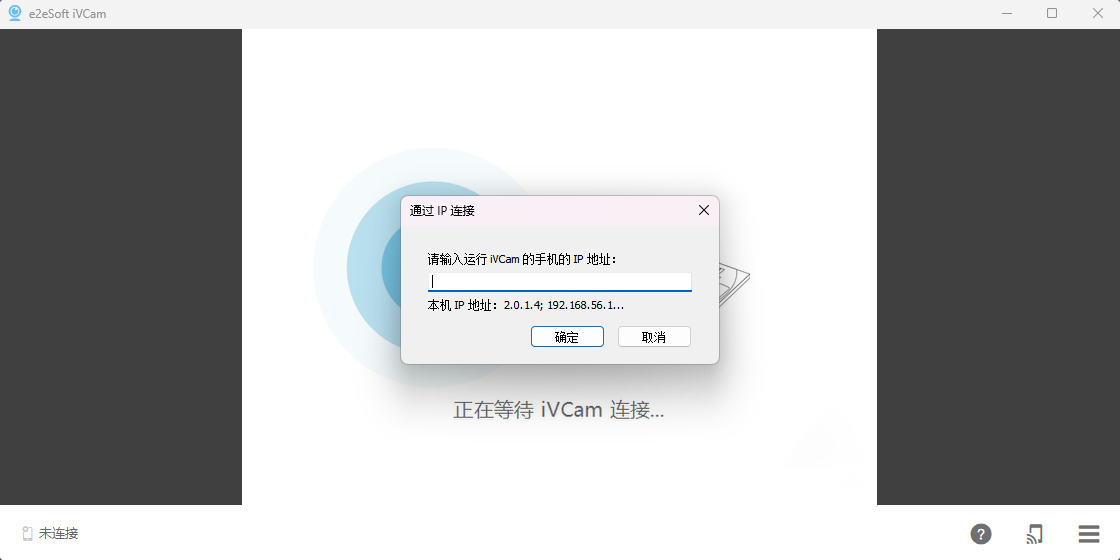Viewport: 1120px width, 560px height.
Task: Open help via the question mark icon
Action: [981, 534]
